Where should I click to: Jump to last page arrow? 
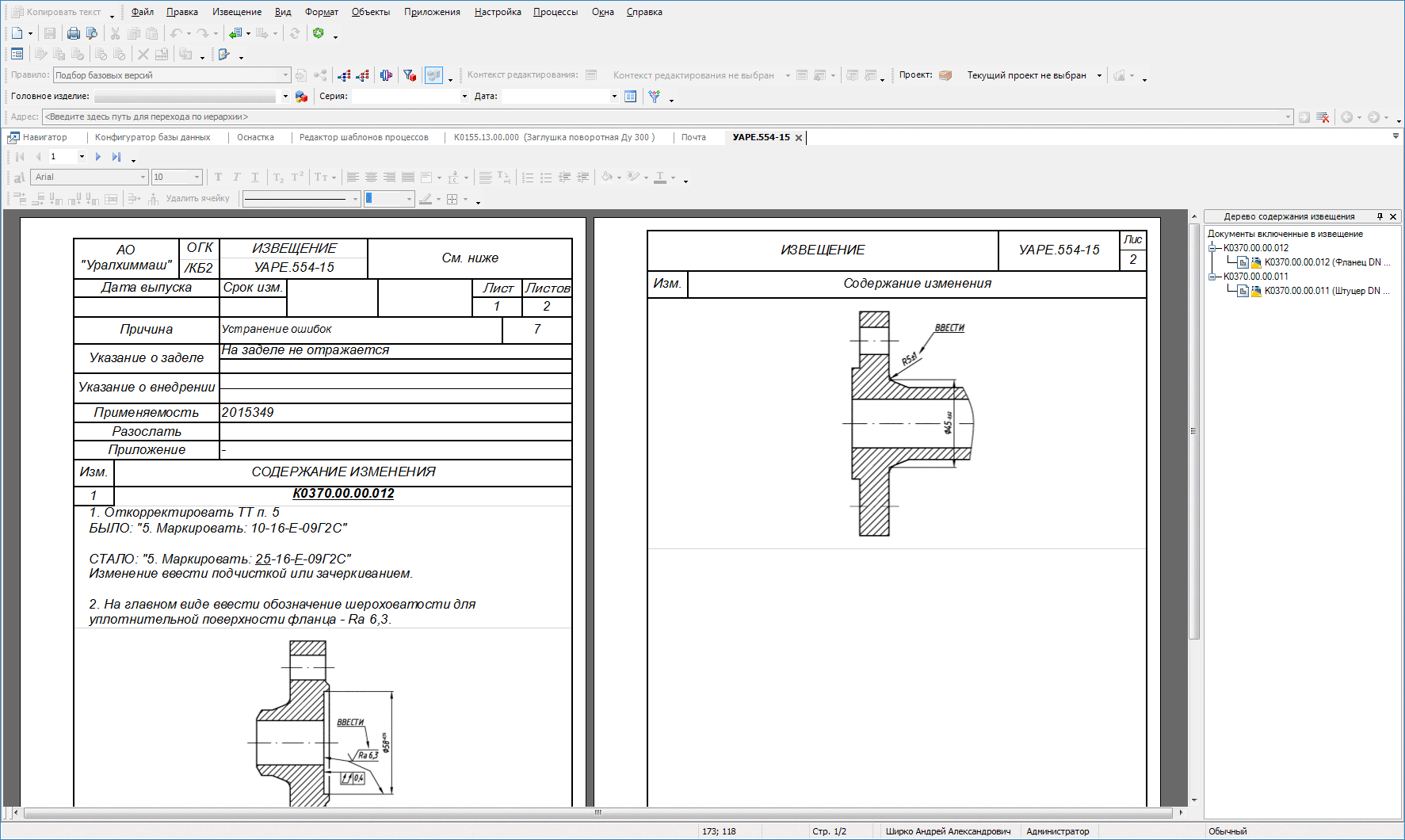(116, 157)
